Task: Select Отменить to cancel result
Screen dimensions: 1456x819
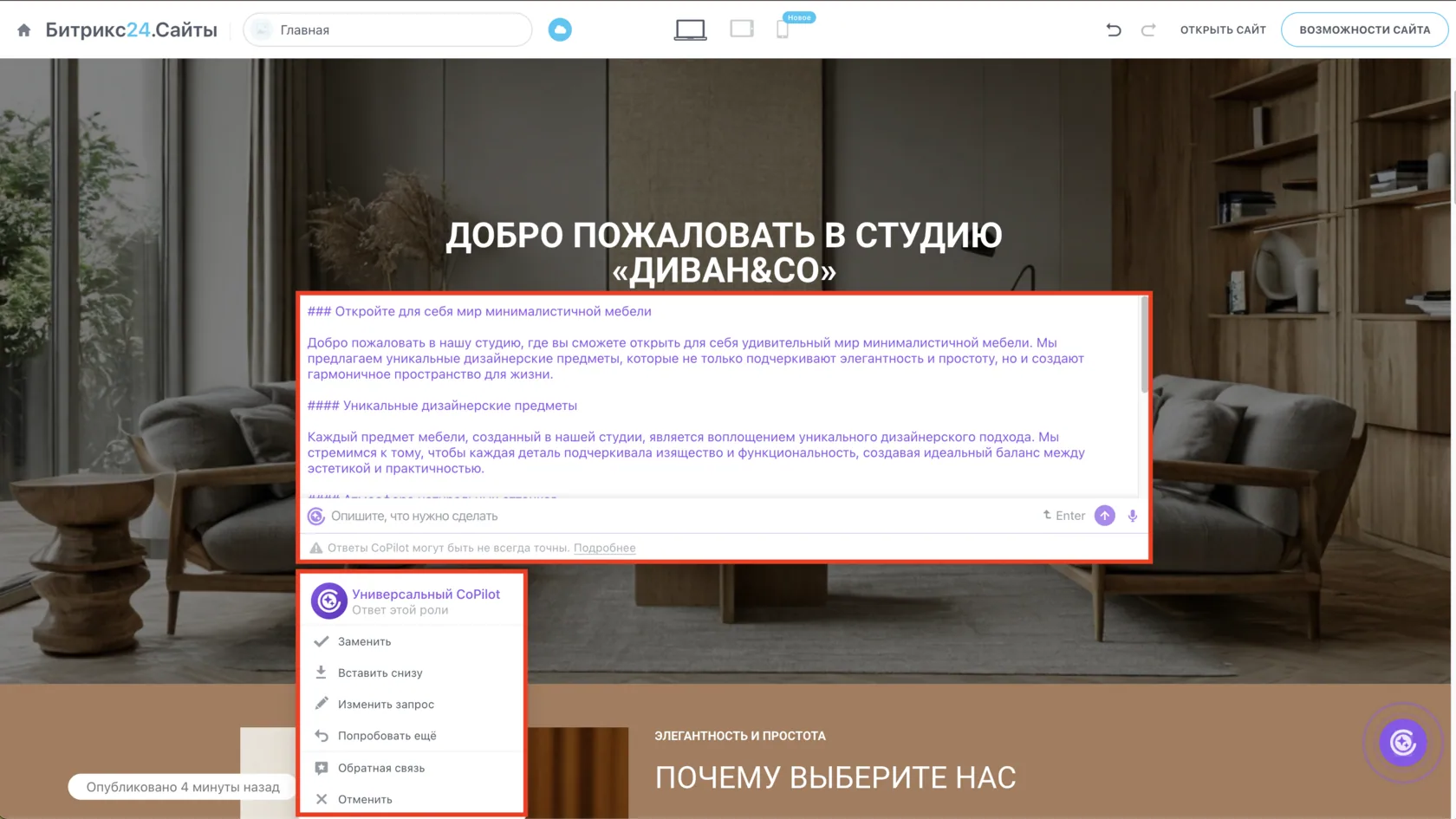Action: (x=412, y=799)
